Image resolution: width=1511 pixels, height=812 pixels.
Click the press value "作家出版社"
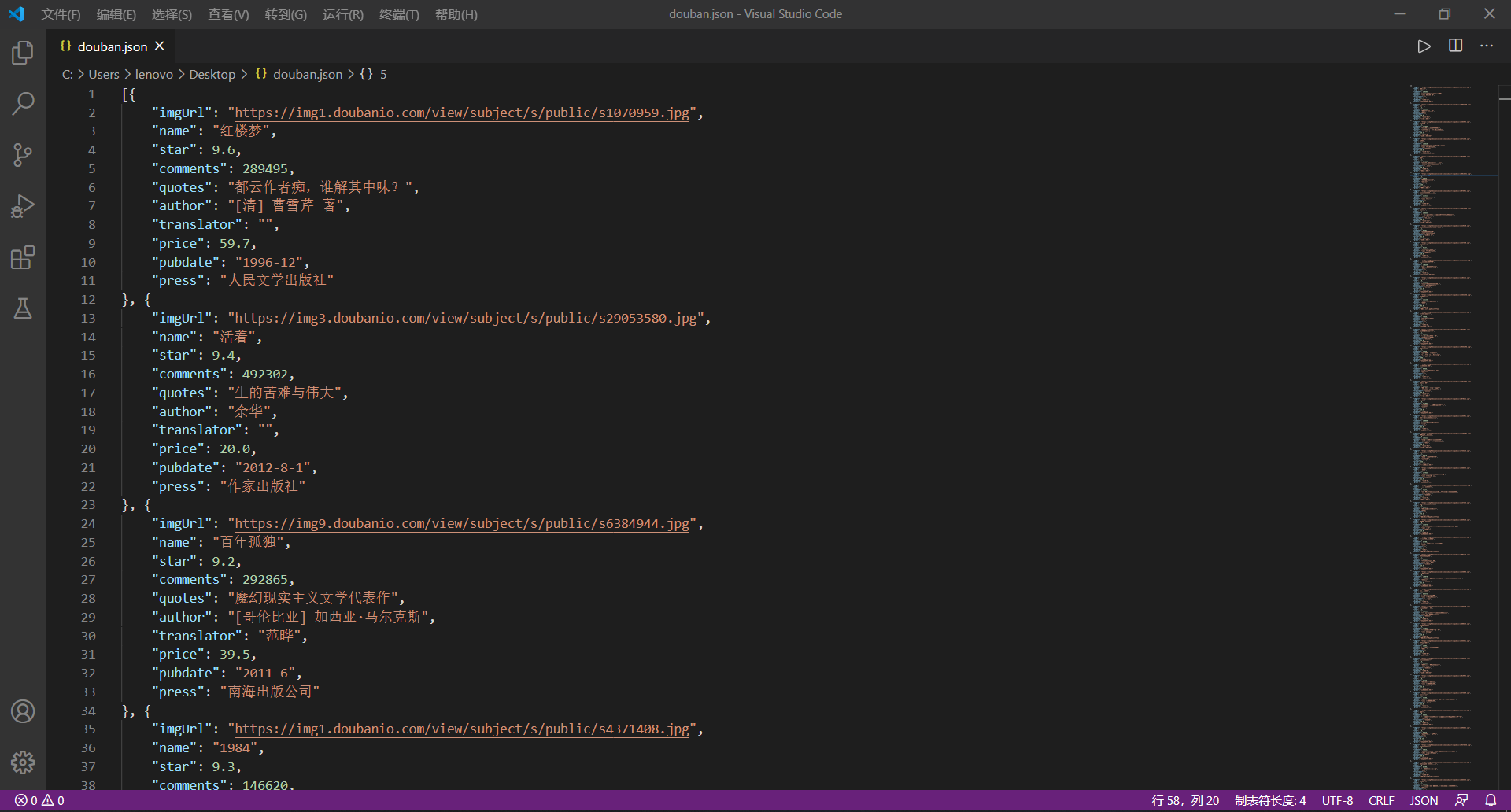click(263, 486)
